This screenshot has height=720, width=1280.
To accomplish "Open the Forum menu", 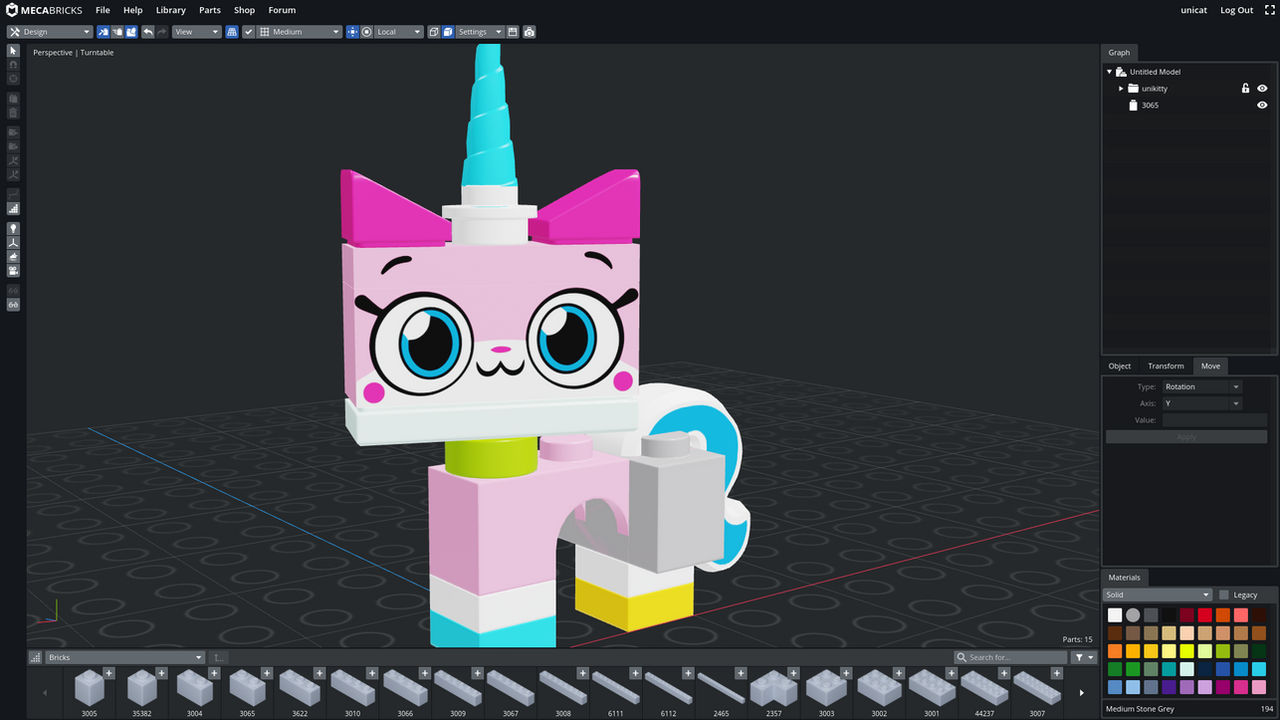I will [282, 10].
